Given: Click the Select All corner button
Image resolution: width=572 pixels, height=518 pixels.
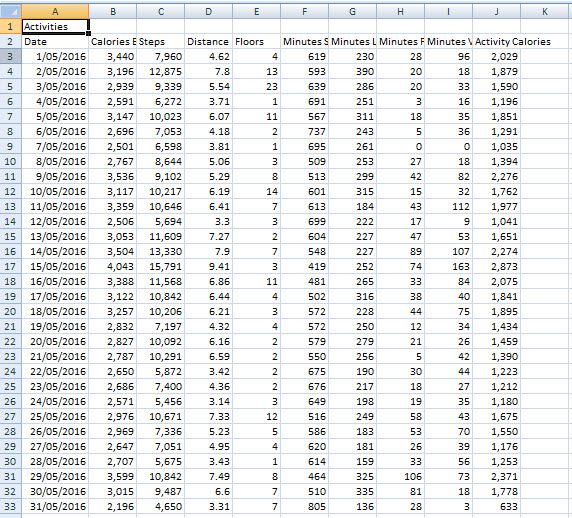Looking at the screenshot, I should click(x=11, y=11).
